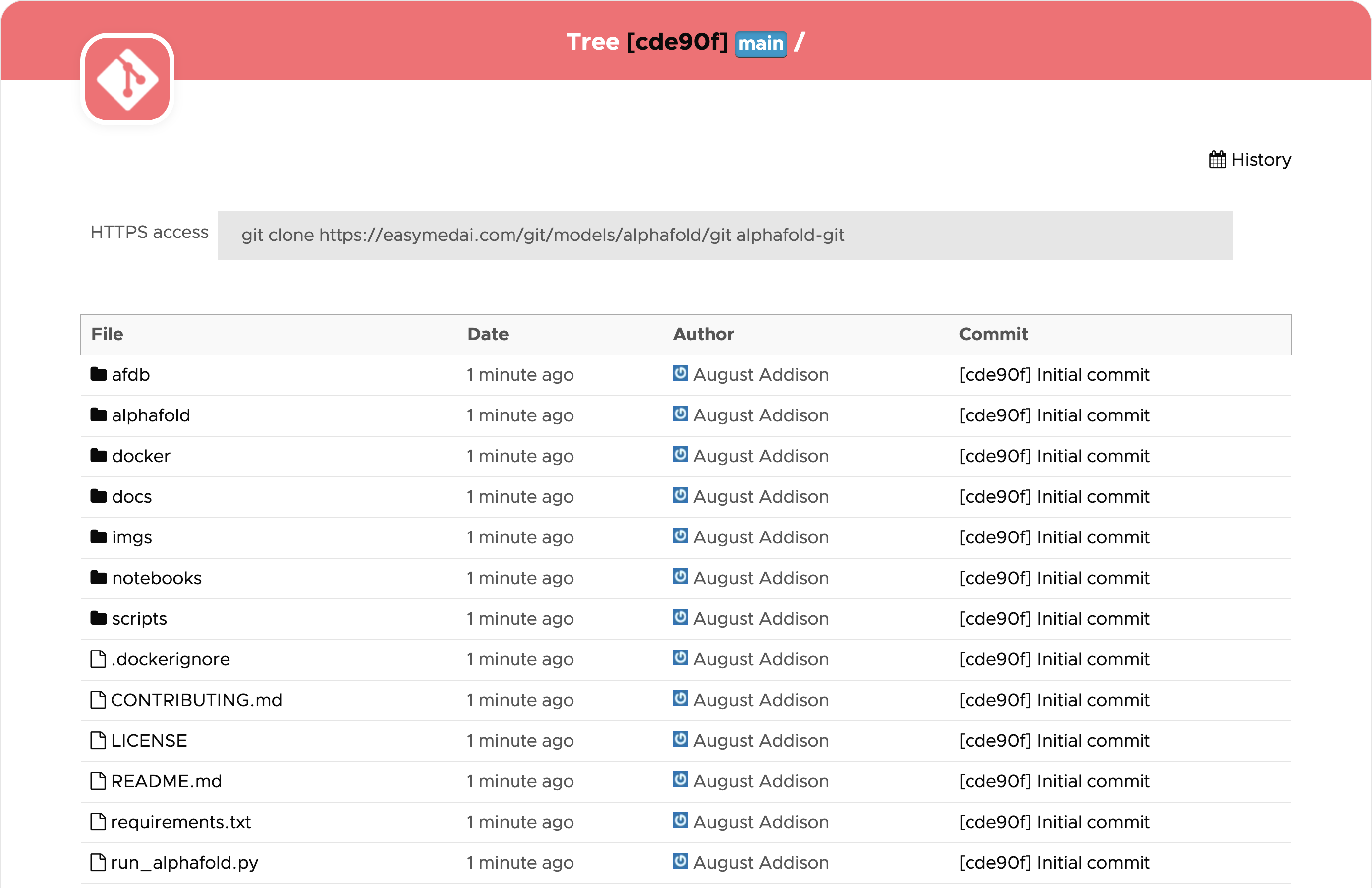Open the docker folder icon
The height and width of the screenshot is (888, 1372).
tap(99, 456)
